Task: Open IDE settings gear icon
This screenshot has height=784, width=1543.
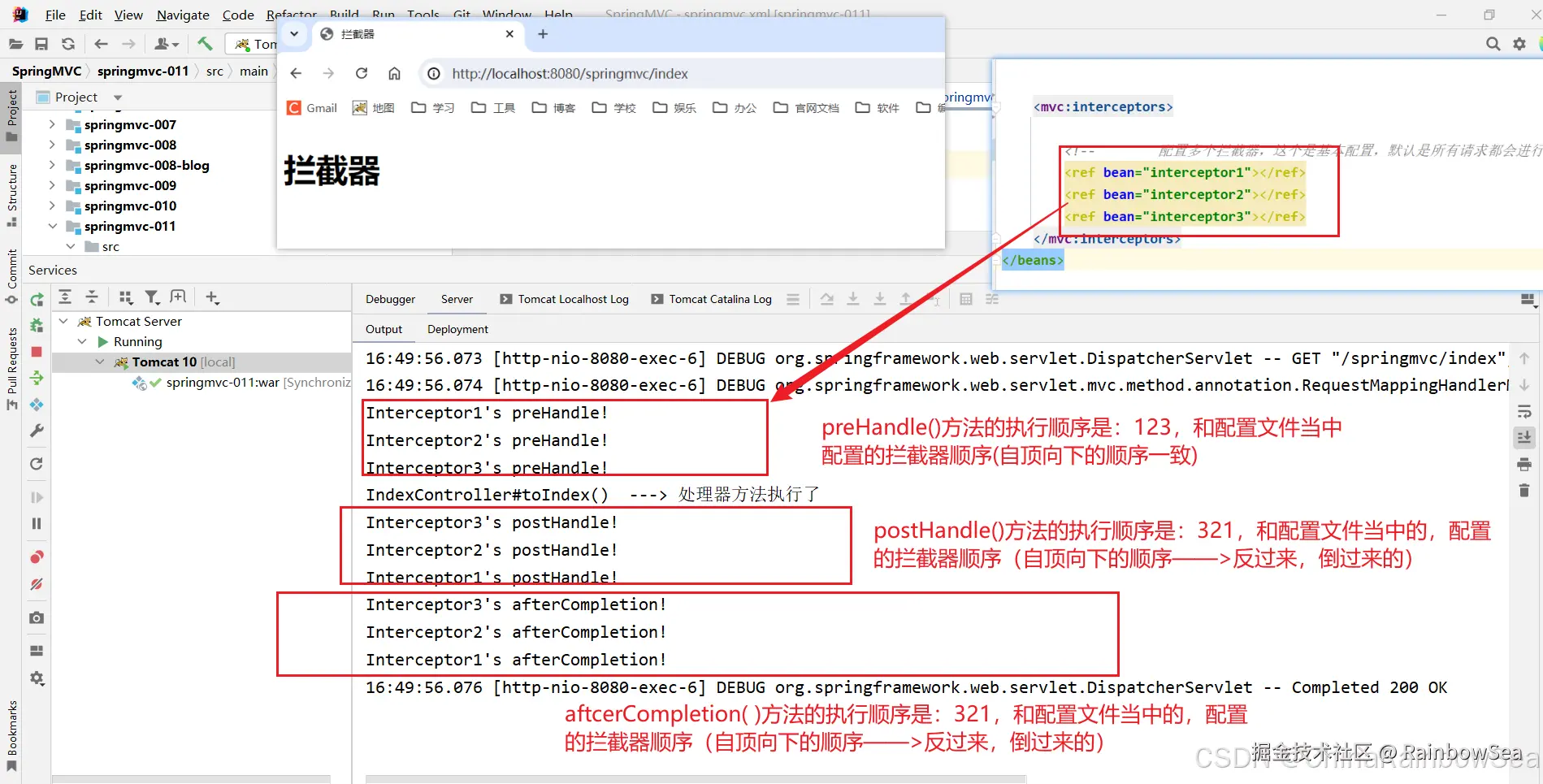Action: (x=1519, y=44)
